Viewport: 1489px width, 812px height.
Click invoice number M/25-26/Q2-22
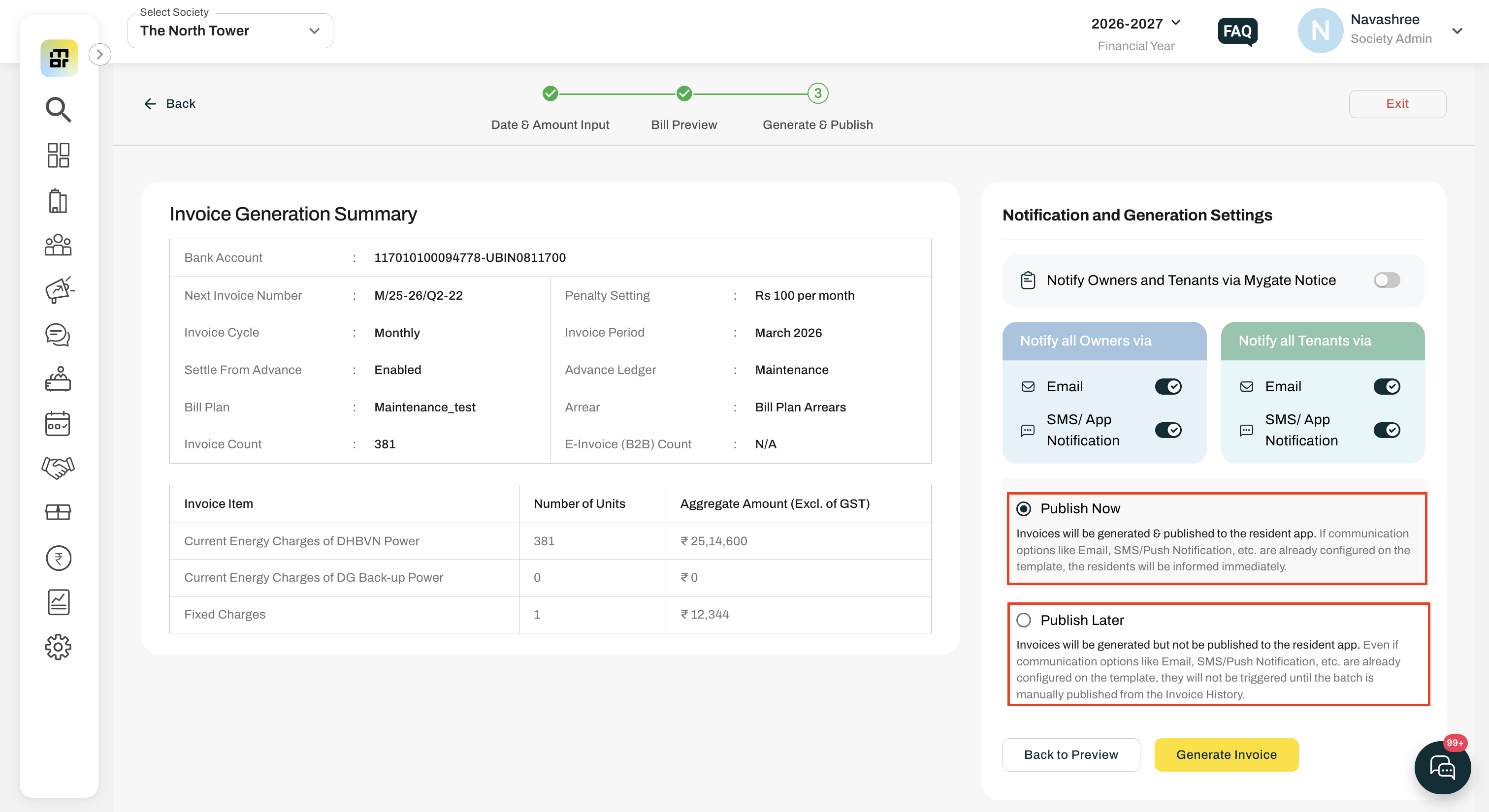point(419,296)
